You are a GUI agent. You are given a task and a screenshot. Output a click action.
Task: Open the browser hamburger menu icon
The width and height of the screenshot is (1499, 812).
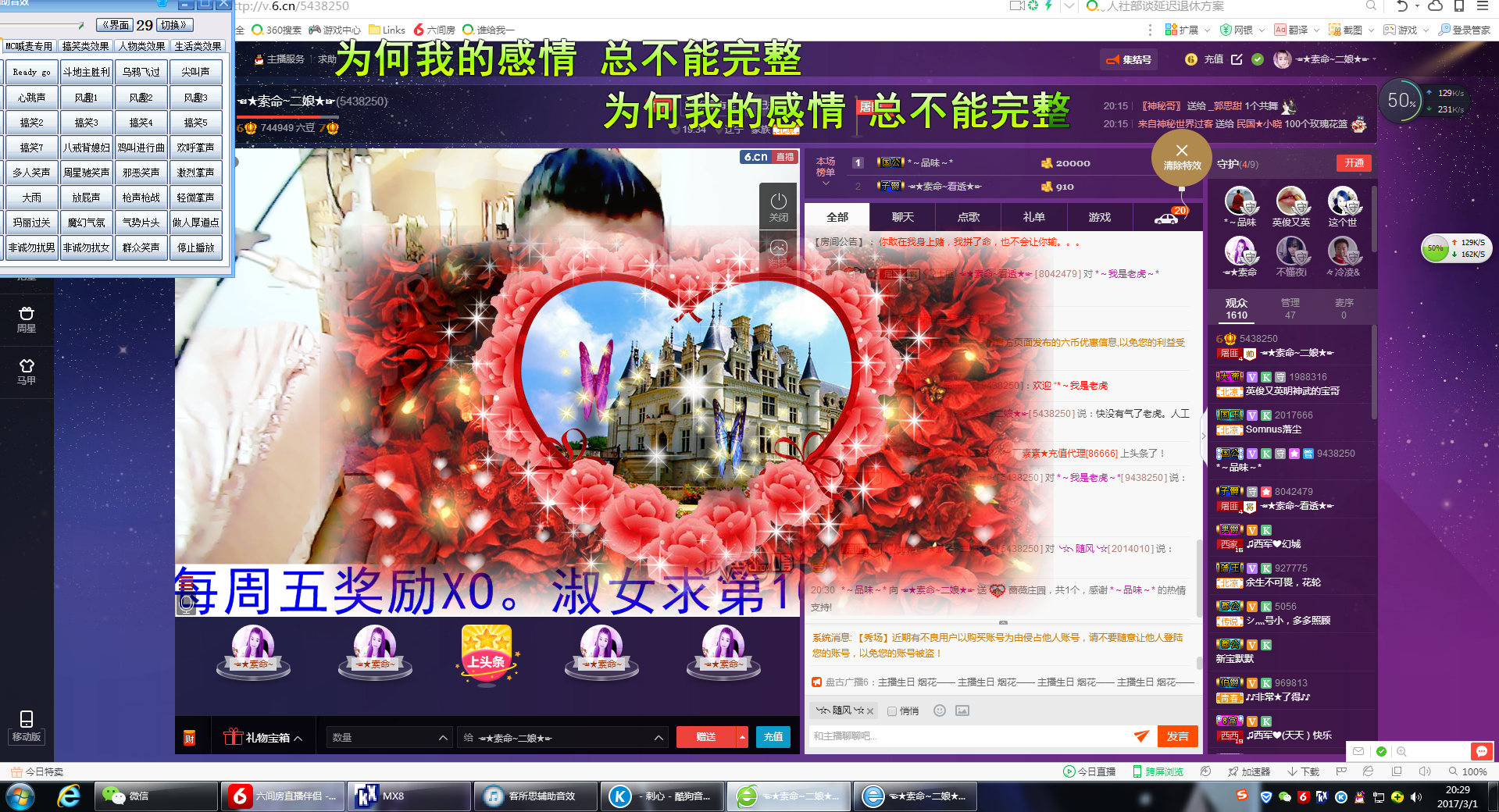(1483, 6)
